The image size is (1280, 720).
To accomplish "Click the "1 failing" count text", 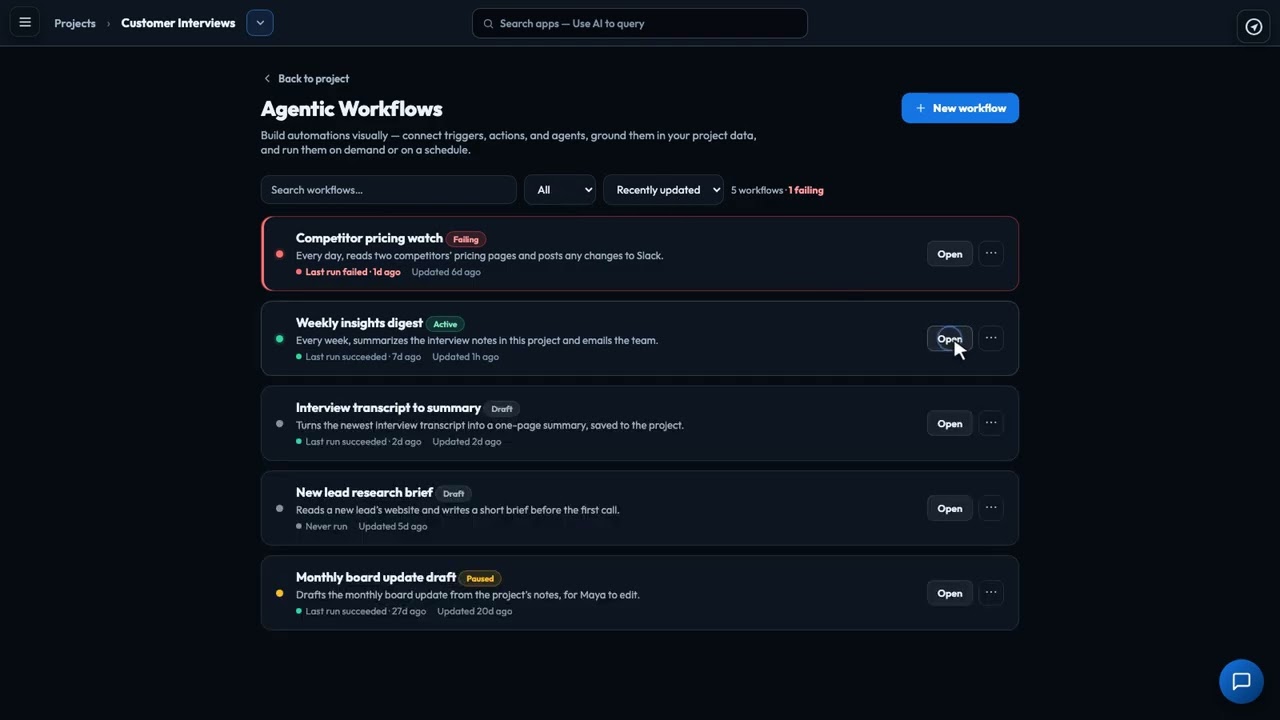I will point(806,190).
